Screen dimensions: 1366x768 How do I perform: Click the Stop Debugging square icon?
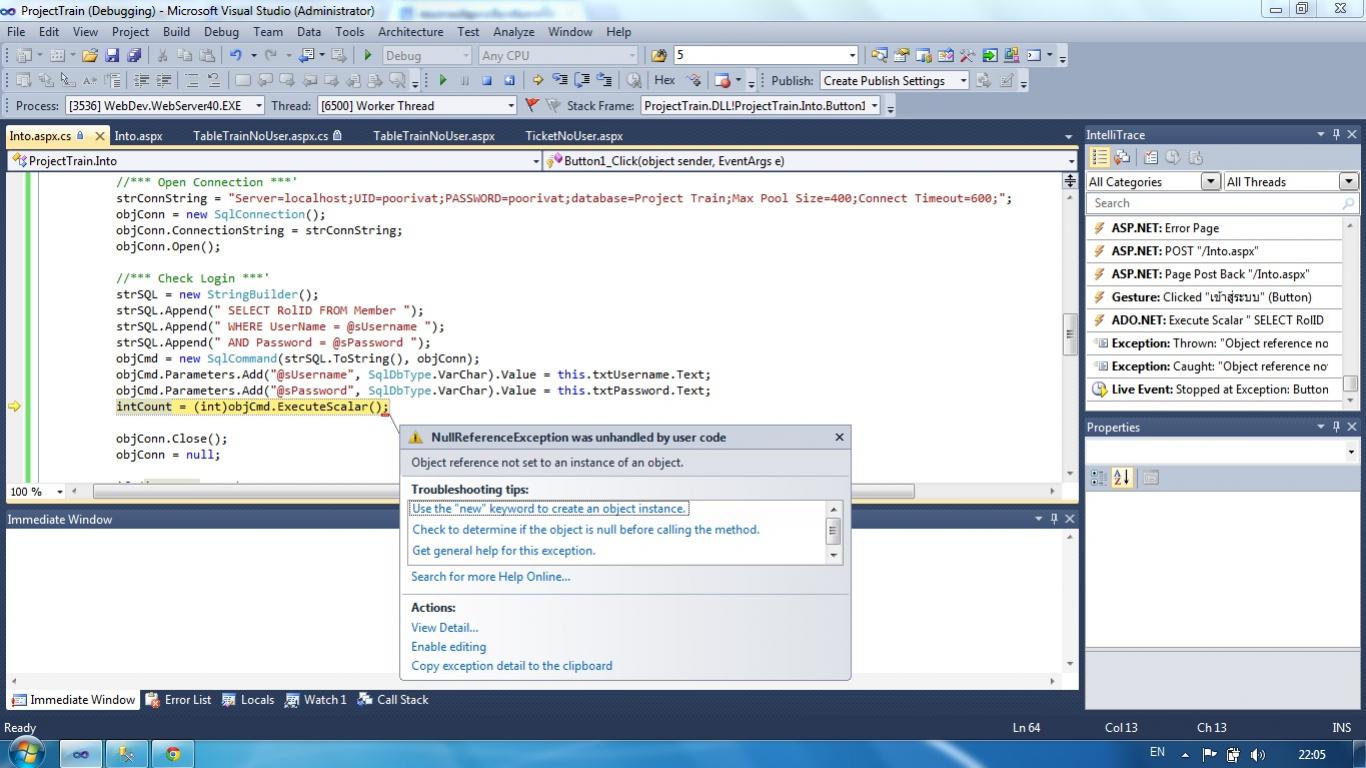click(x=486, y=81)
